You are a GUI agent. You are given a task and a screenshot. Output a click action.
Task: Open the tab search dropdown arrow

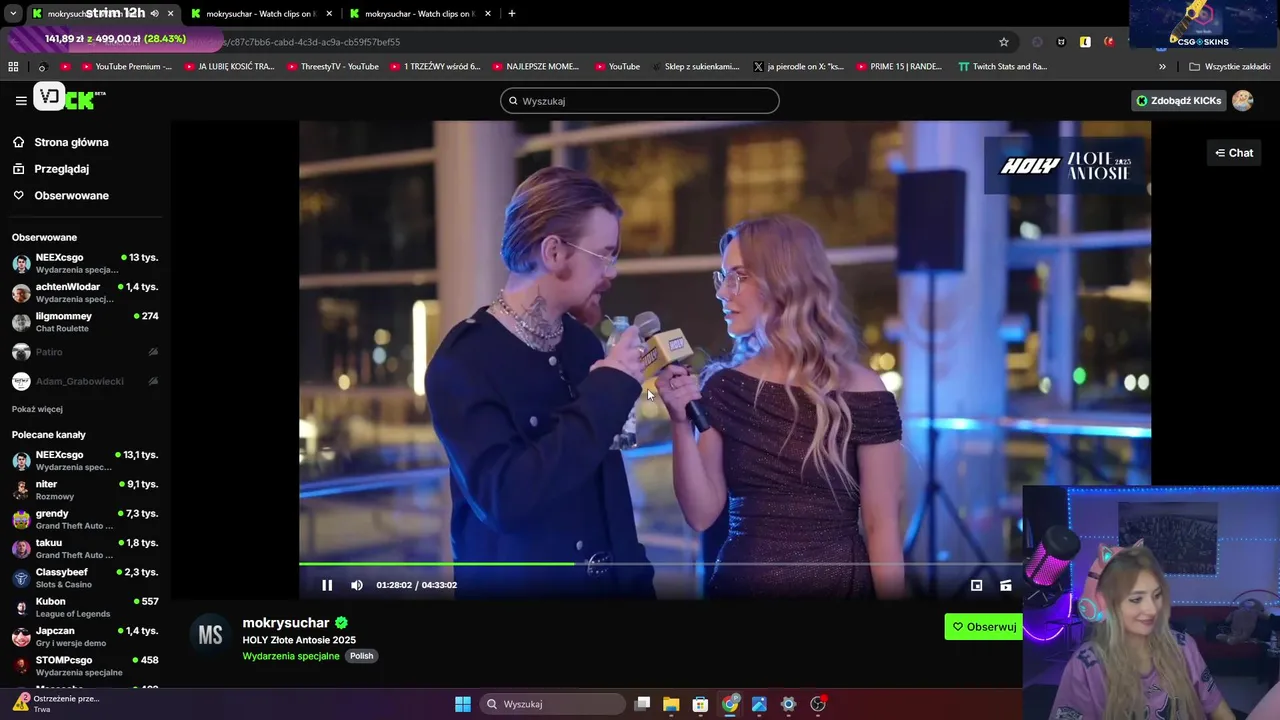[12, 14]
